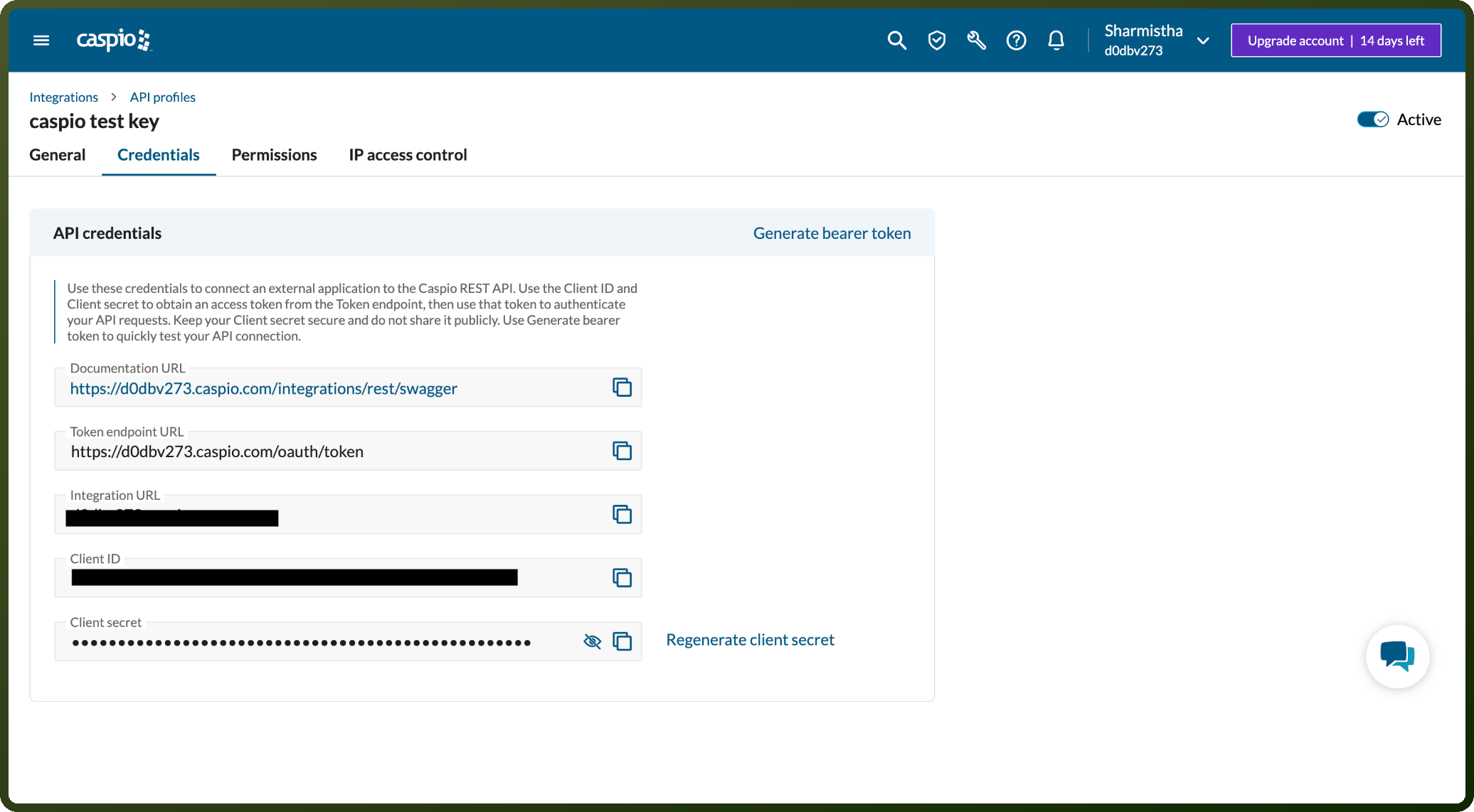
Task: Copy the Client ID
Action: tap(622, 578)
